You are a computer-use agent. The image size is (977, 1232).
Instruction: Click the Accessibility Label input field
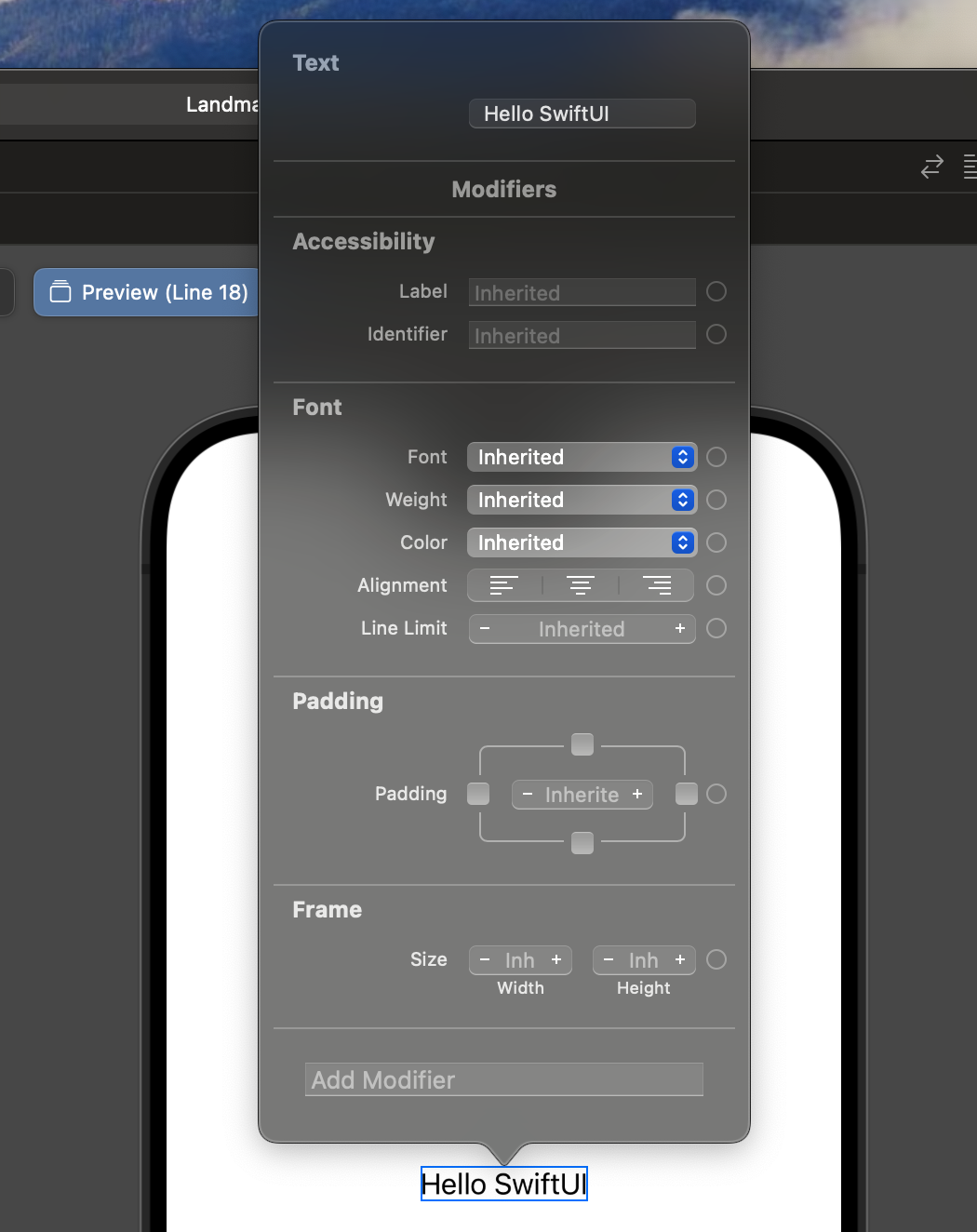click(582, 292)
